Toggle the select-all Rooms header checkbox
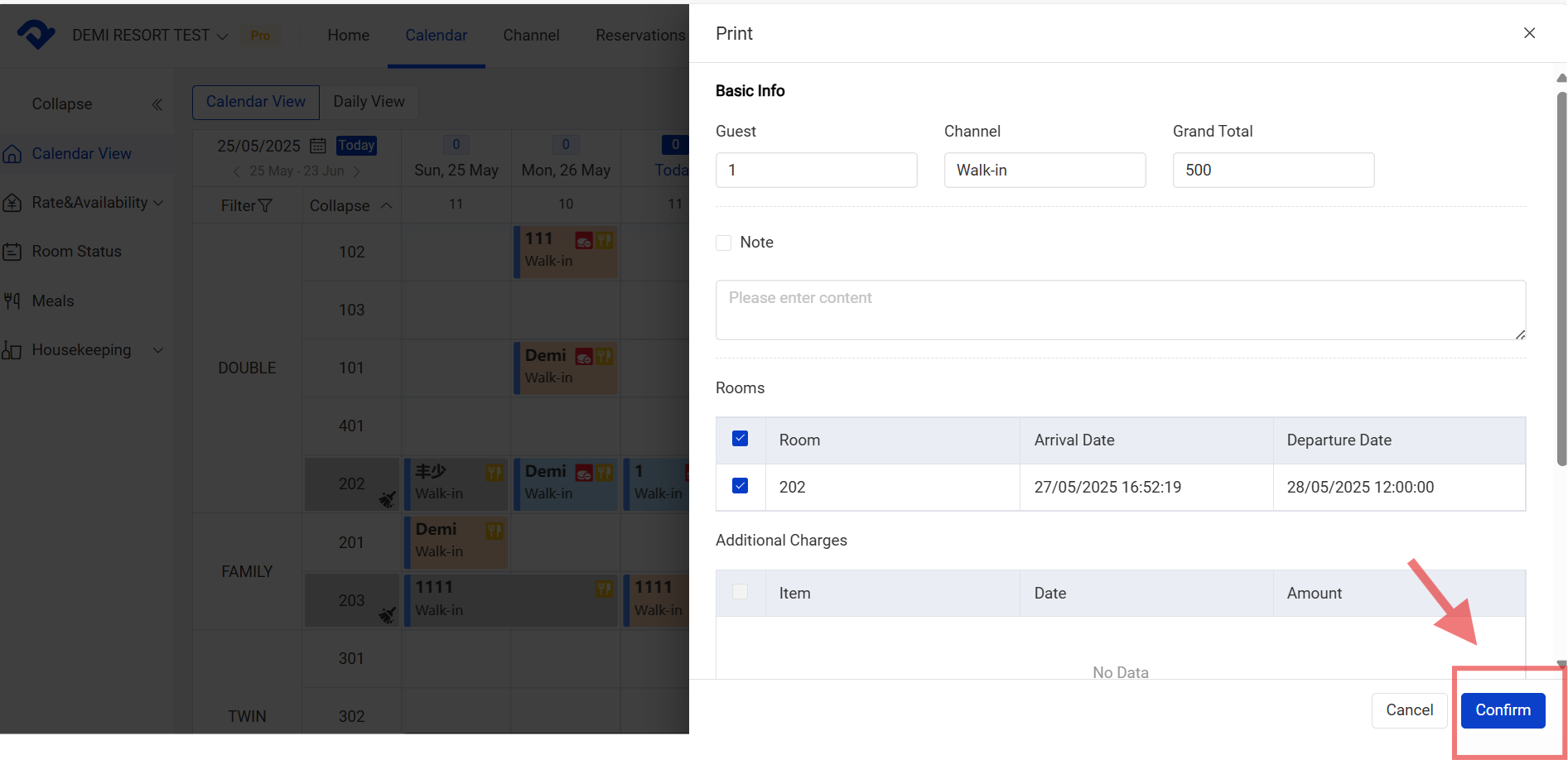 [741, 439]
